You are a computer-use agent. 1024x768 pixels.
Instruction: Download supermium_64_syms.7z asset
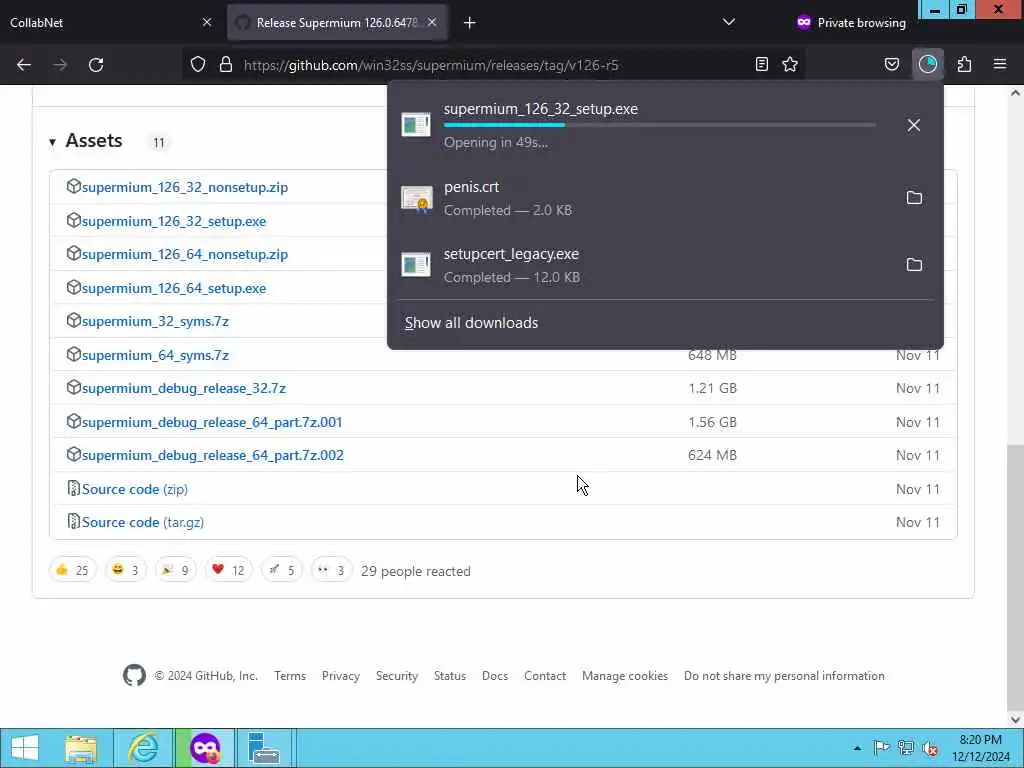155,355
